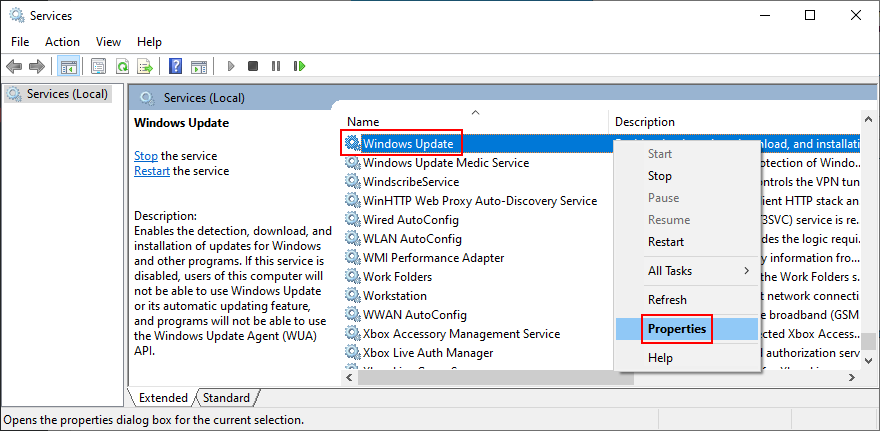Image resolution: width=880 pixels, height=431 pixels.
Task: Switch to the Standard tab
Action: 226,398
